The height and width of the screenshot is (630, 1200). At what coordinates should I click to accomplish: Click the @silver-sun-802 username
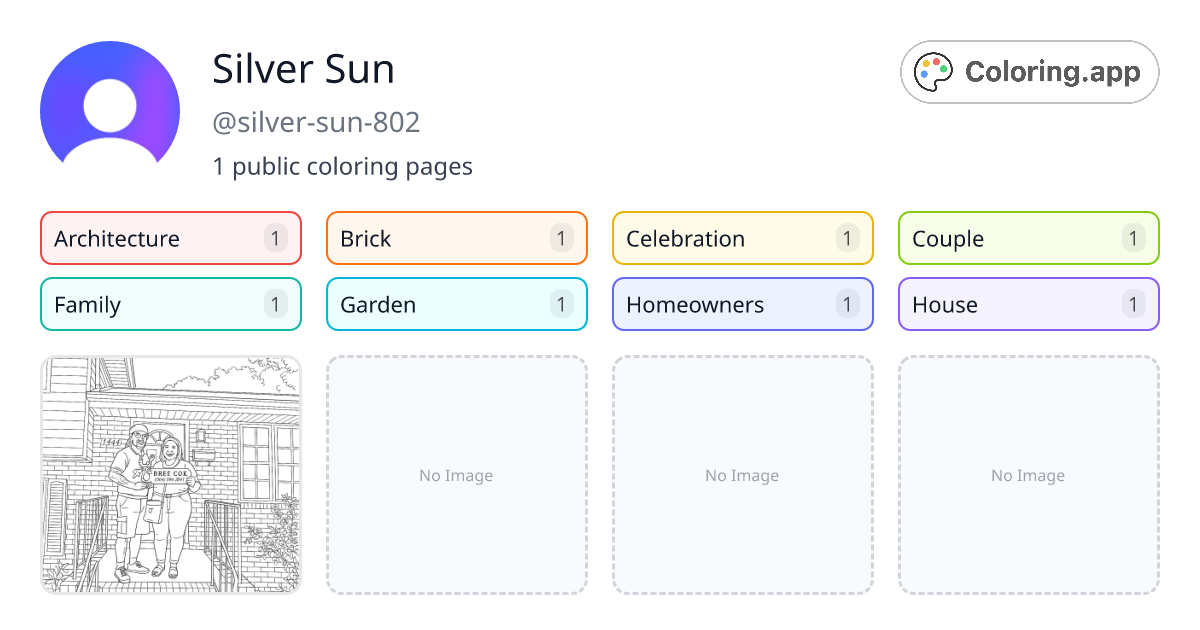(x=316, y=122)
